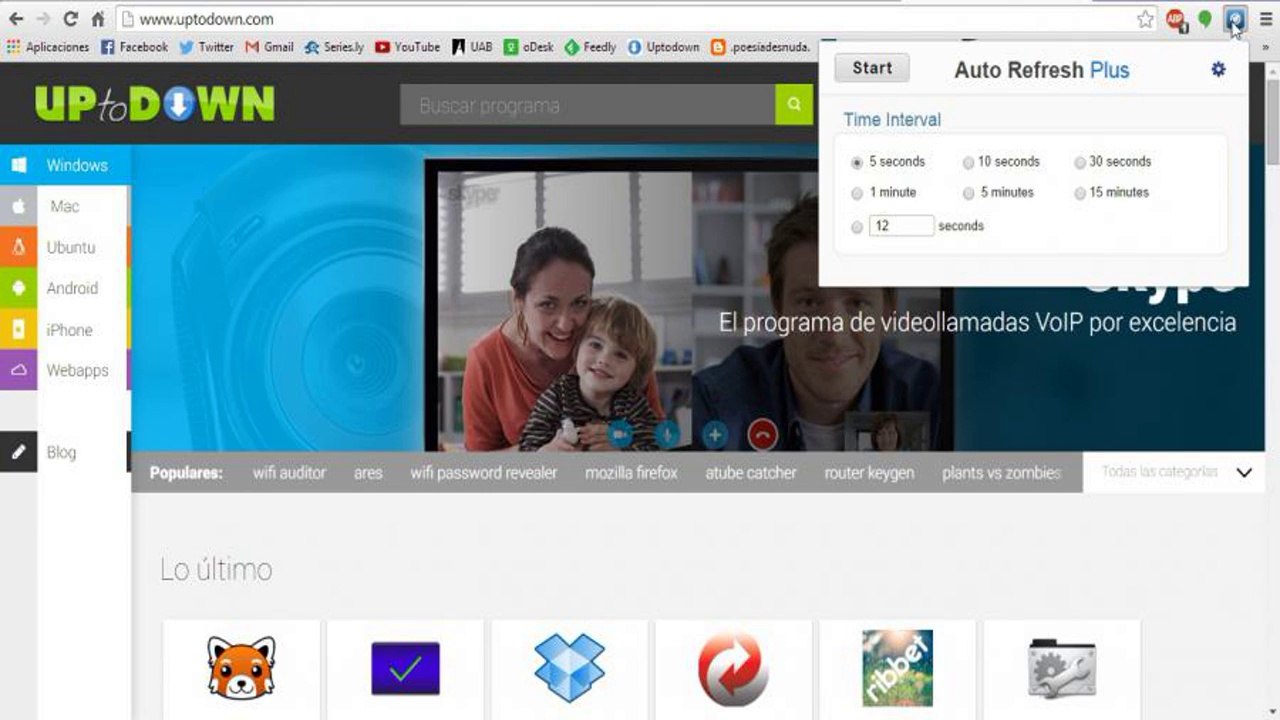This screenshot has width=1280, height=720.
Task: Click the Aplicaciones apps bookmark
Action: click(47, 47)
